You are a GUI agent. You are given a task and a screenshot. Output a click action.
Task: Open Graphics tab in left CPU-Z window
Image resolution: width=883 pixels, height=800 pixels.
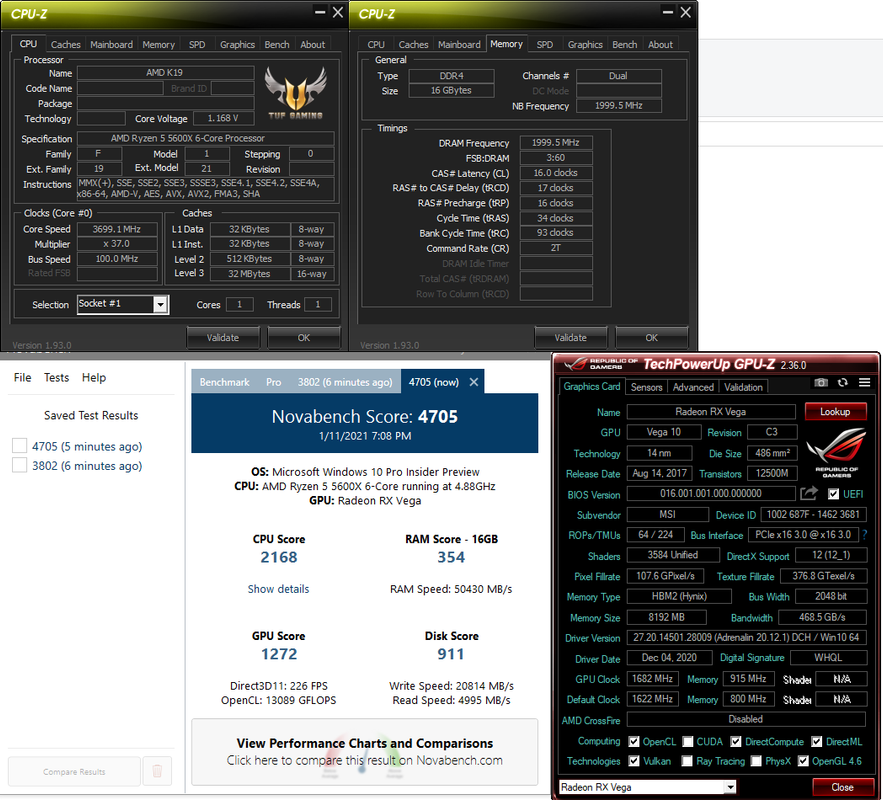coord(237,44)
